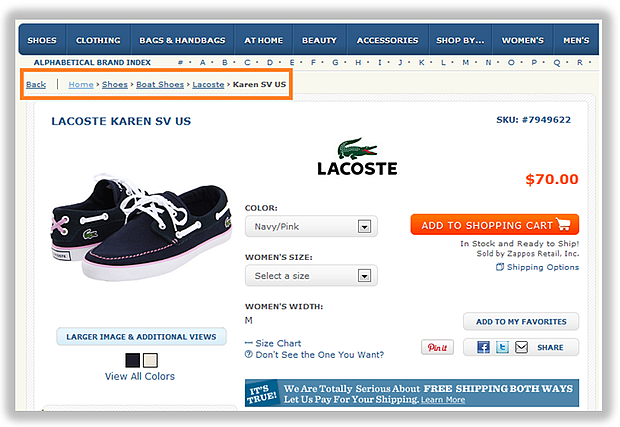This screenshot has height=427, width=620.
Task: Add the shoes to shopping cart
Action: click(494, 225)
